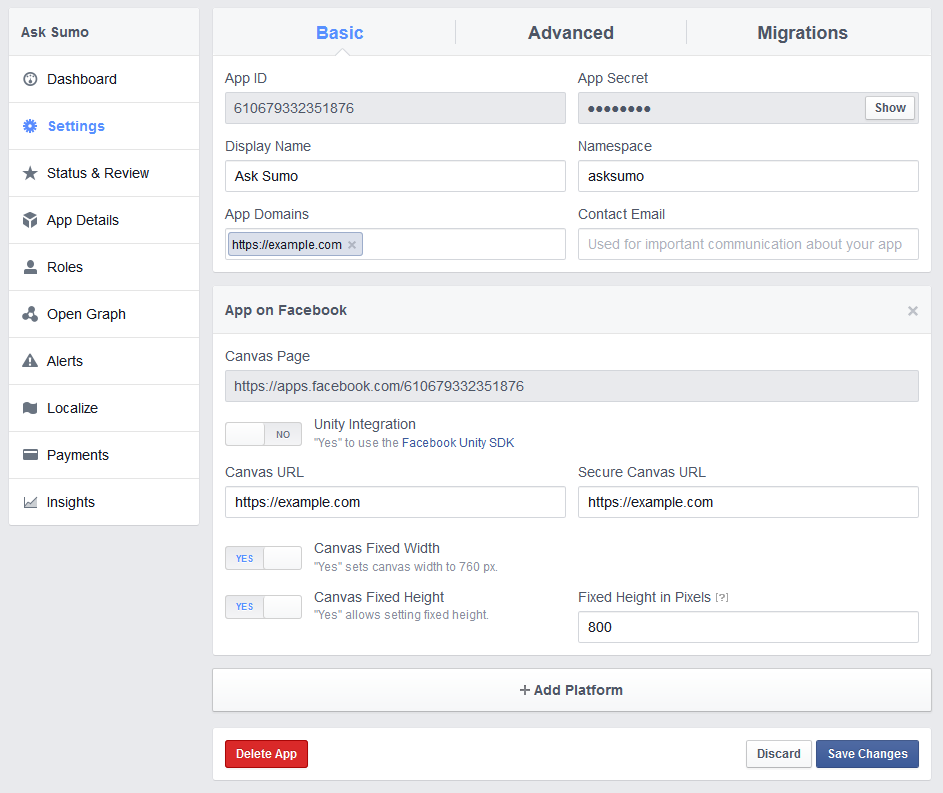
Task: Click the Fixed Height help question mark
Action: coord(722,598)
